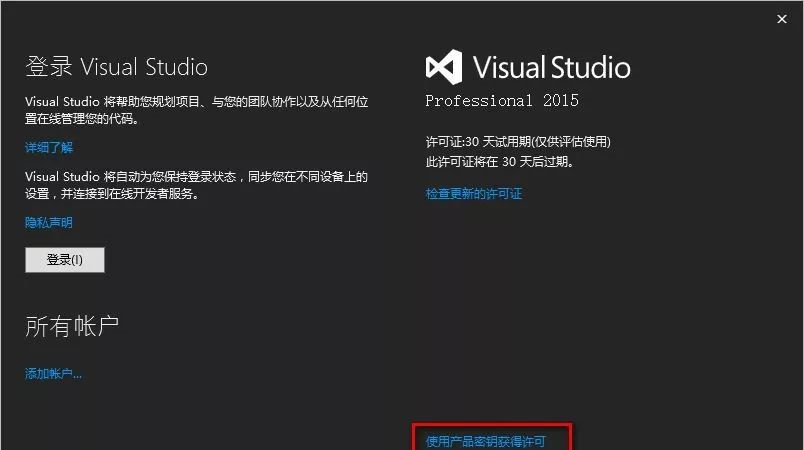Click the 所有帐户 heading
The width and height of the screenshot is (804, 450).
72,326
